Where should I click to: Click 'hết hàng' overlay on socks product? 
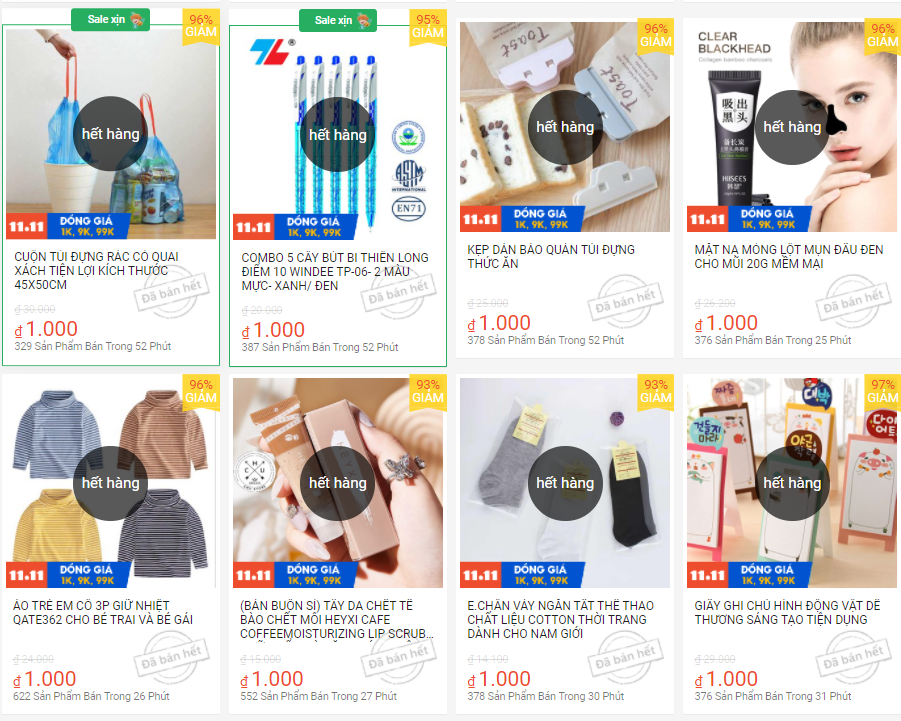click(x=565, y=483)
